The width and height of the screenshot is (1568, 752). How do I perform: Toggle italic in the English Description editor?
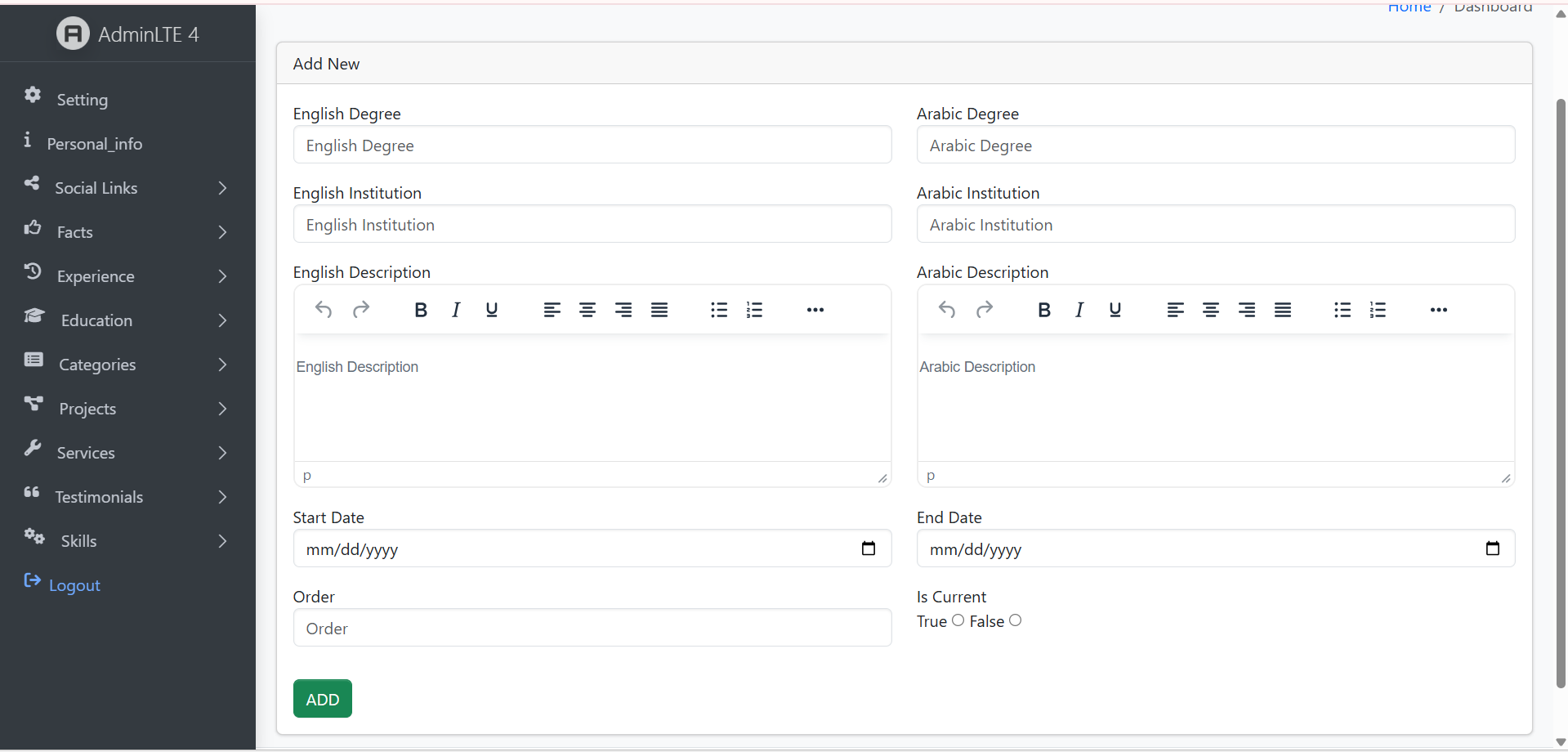[x=456, y=310]
